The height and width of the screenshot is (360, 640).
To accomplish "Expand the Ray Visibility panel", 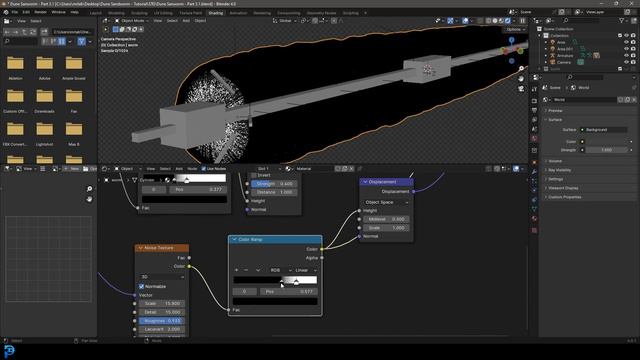I will 560,170.
